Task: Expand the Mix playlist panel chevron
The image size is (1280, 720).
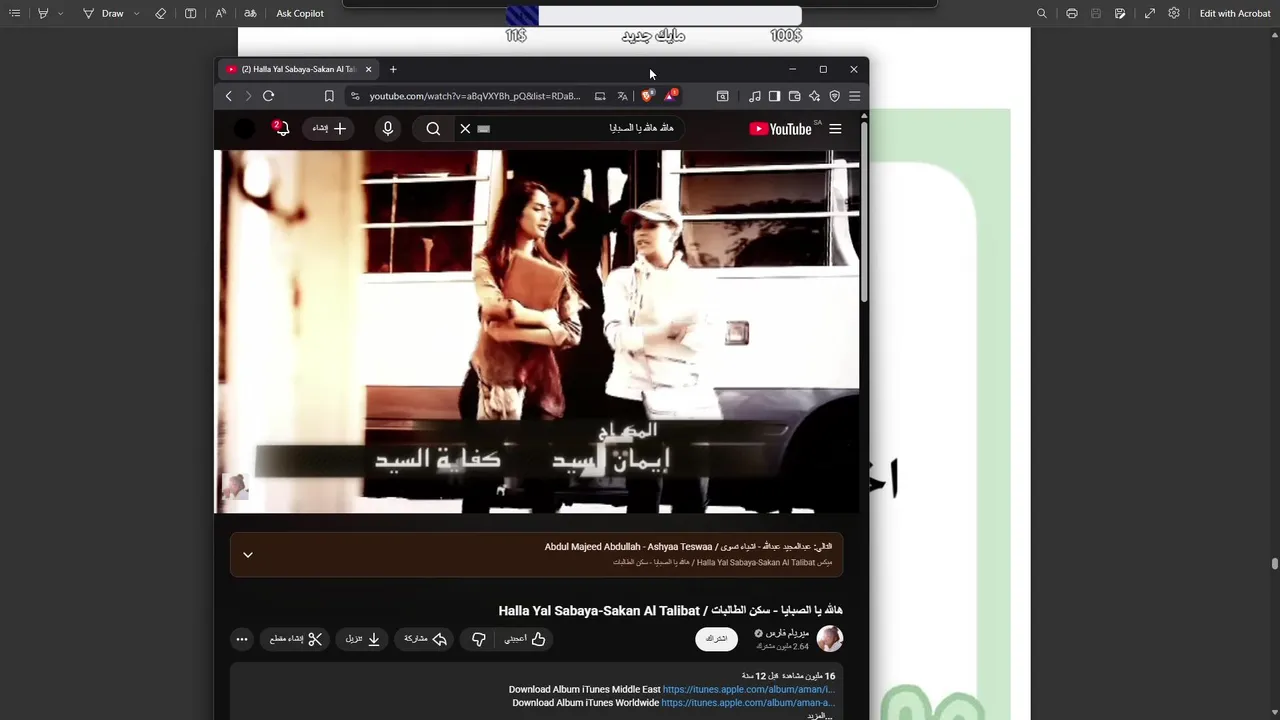Action: coord(248,555)
